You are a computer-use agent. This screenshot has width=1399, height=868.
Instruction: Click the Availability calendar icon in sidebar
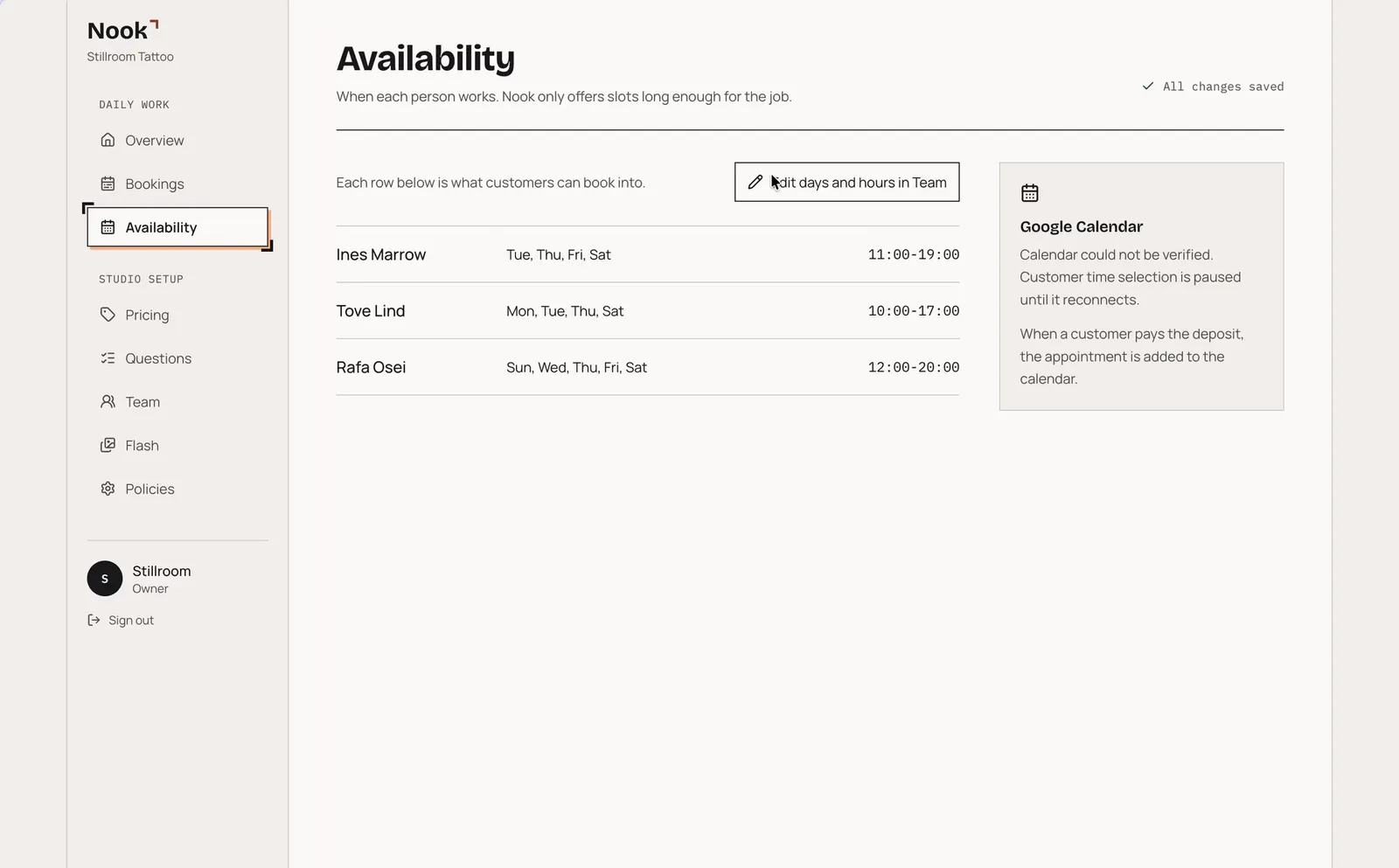[x=108, y=227]
